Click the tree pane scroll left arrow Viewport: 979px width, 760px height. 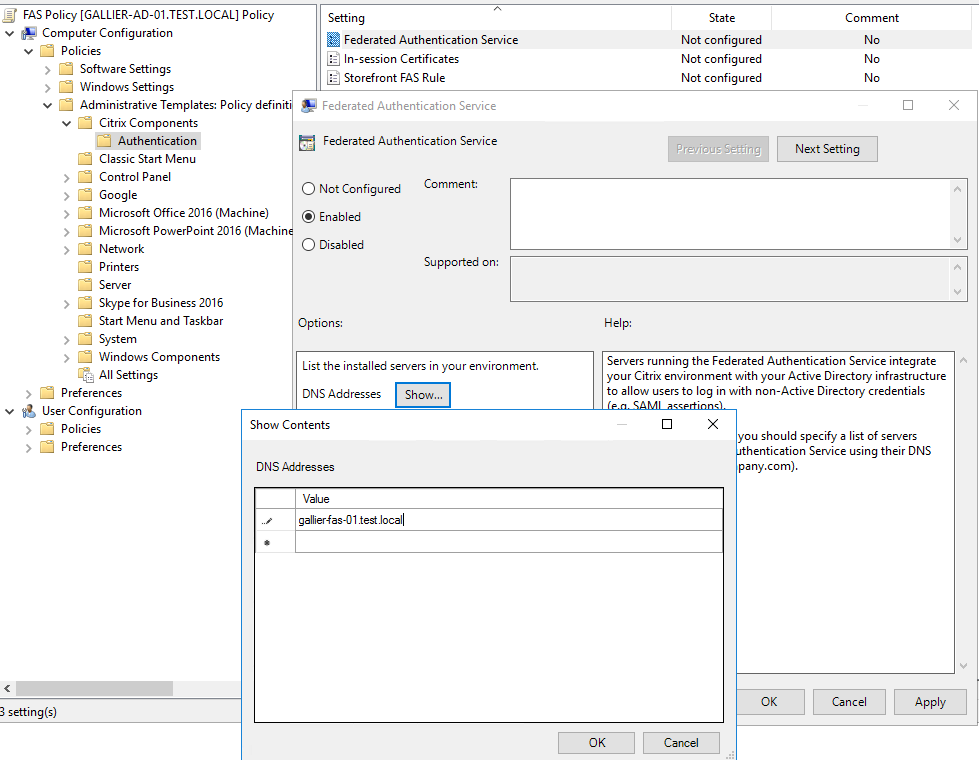point(7,688)
